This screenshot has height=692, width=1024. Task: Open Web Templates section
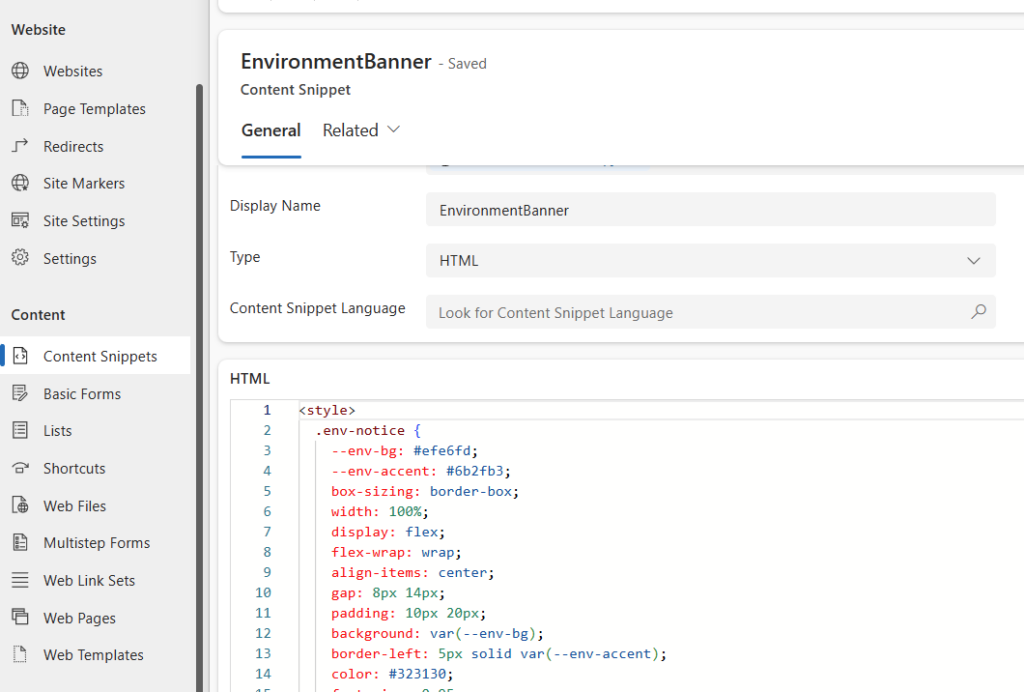point(95,655)
